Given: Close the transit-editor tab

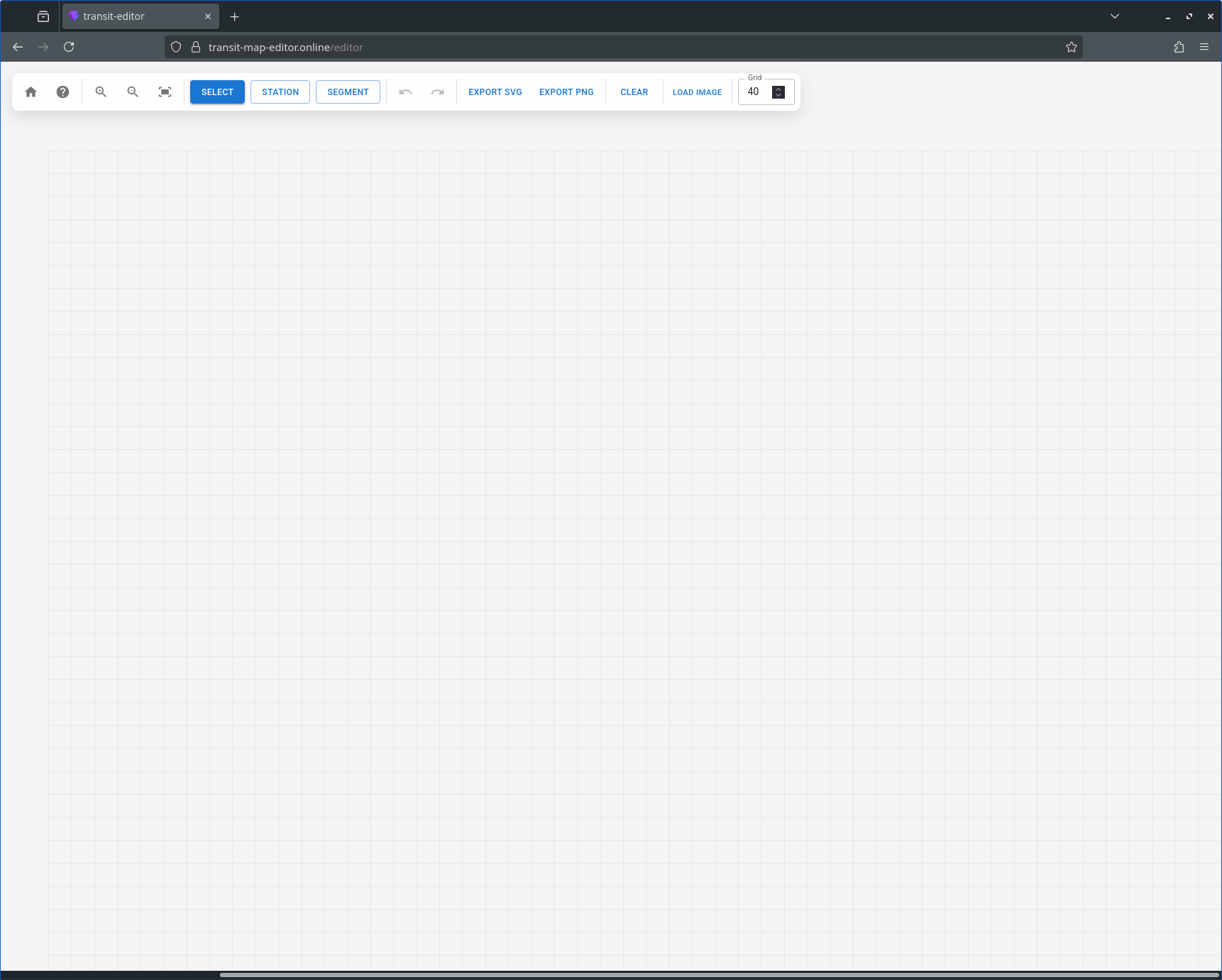Looking at the screenshot, I should click(208, 16).
